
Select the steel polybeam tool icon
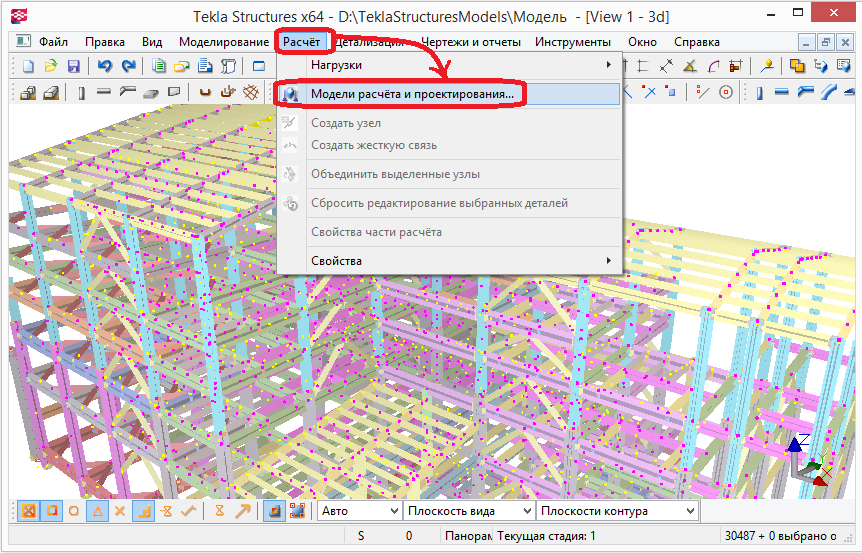click(x=127, y=92)
